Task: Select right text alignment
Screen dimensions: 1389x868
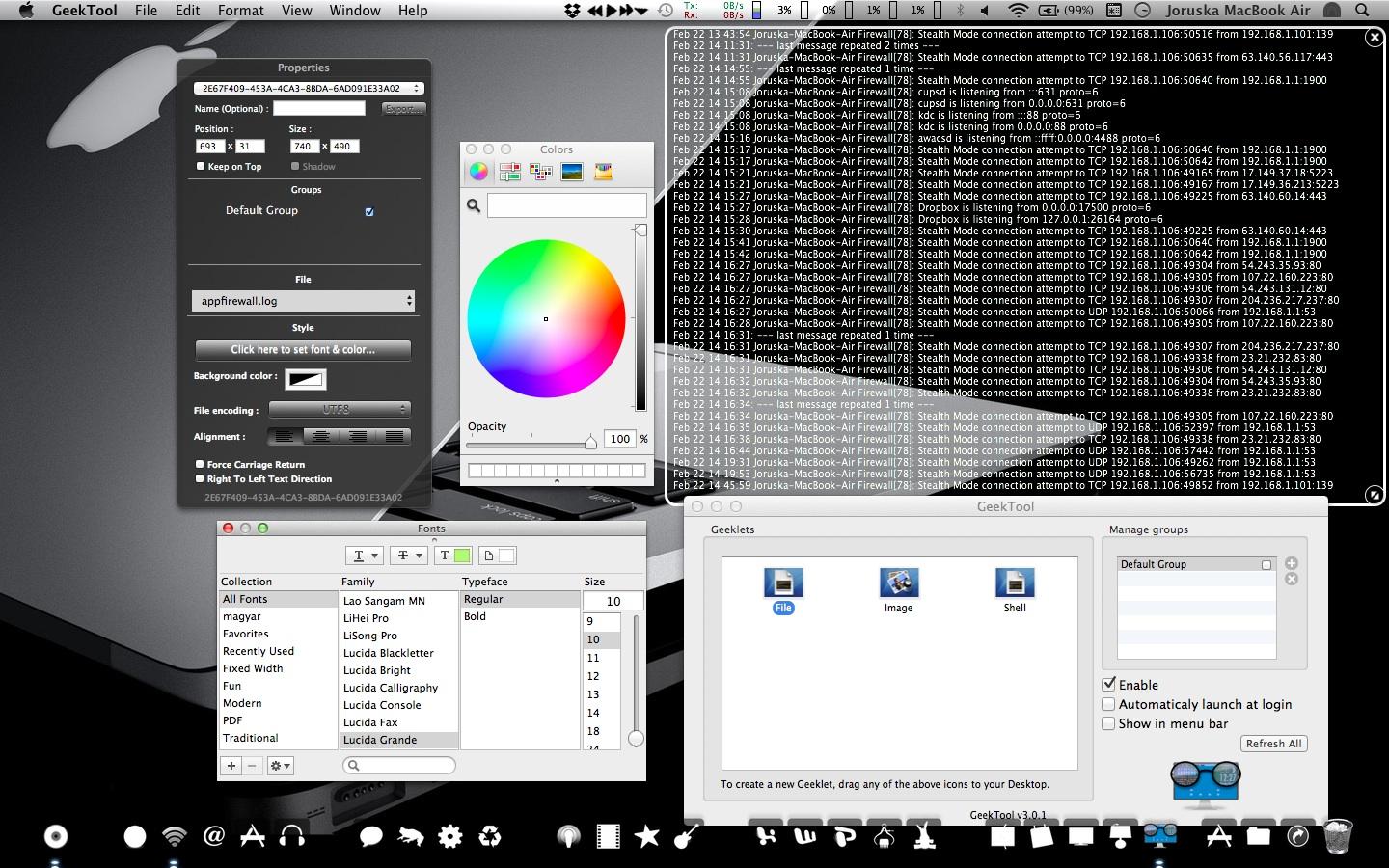Action: (x=358, y=437)
